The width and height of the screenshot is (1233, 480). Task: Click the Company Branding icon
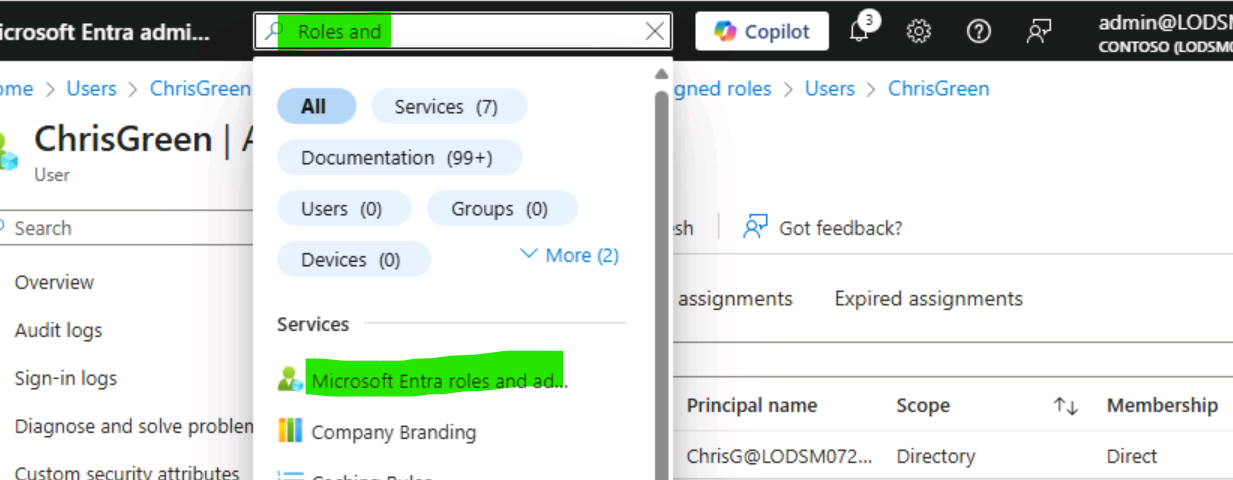(x=290, y=431)
